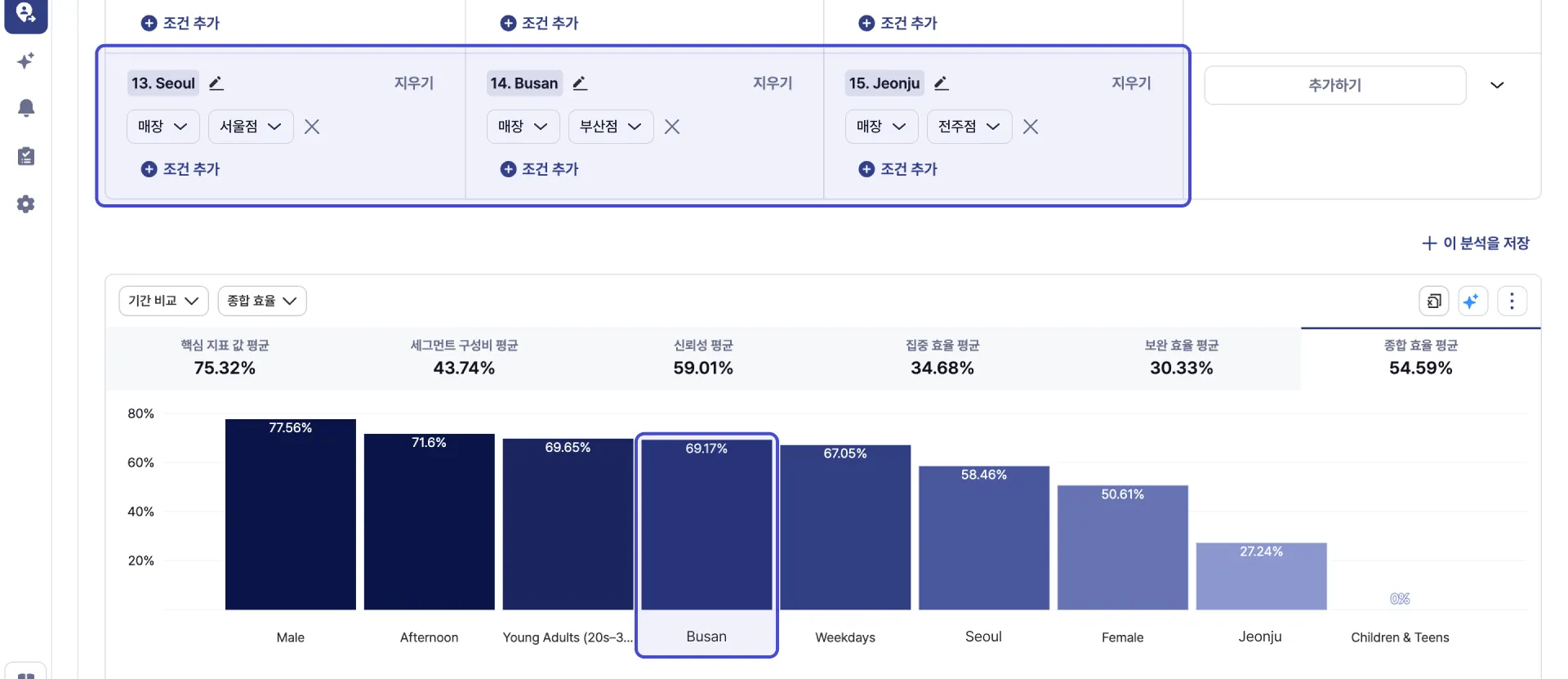Click the copy chart icon button
This screenshot has width=1568, height=679.
tap(1433, 302)
